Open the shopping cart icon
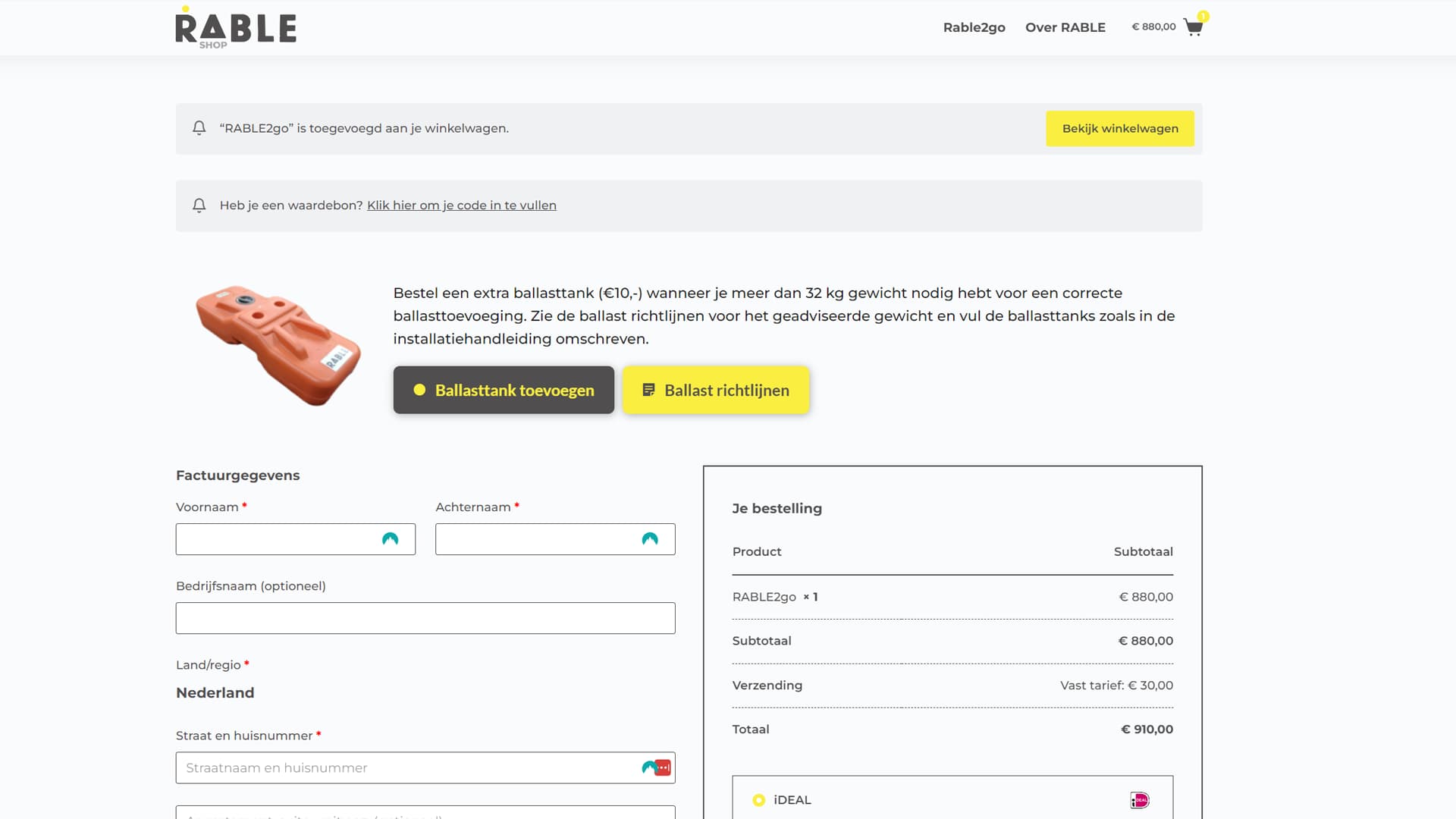Image resolution: width=1456 pixels, height=819 pixels. point(1193,28)
